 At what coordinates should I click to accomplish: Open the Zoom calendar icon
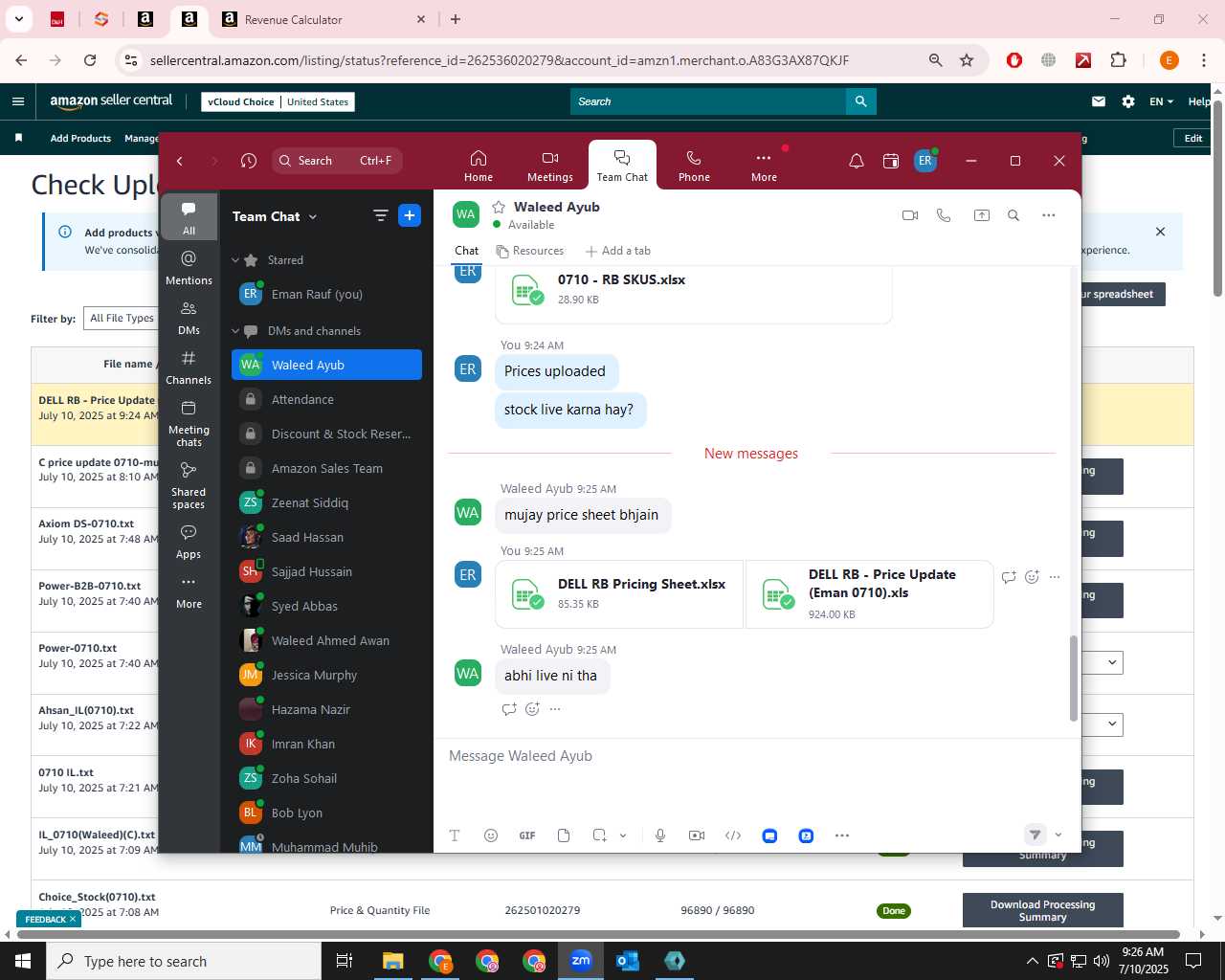tap(891, 161)
